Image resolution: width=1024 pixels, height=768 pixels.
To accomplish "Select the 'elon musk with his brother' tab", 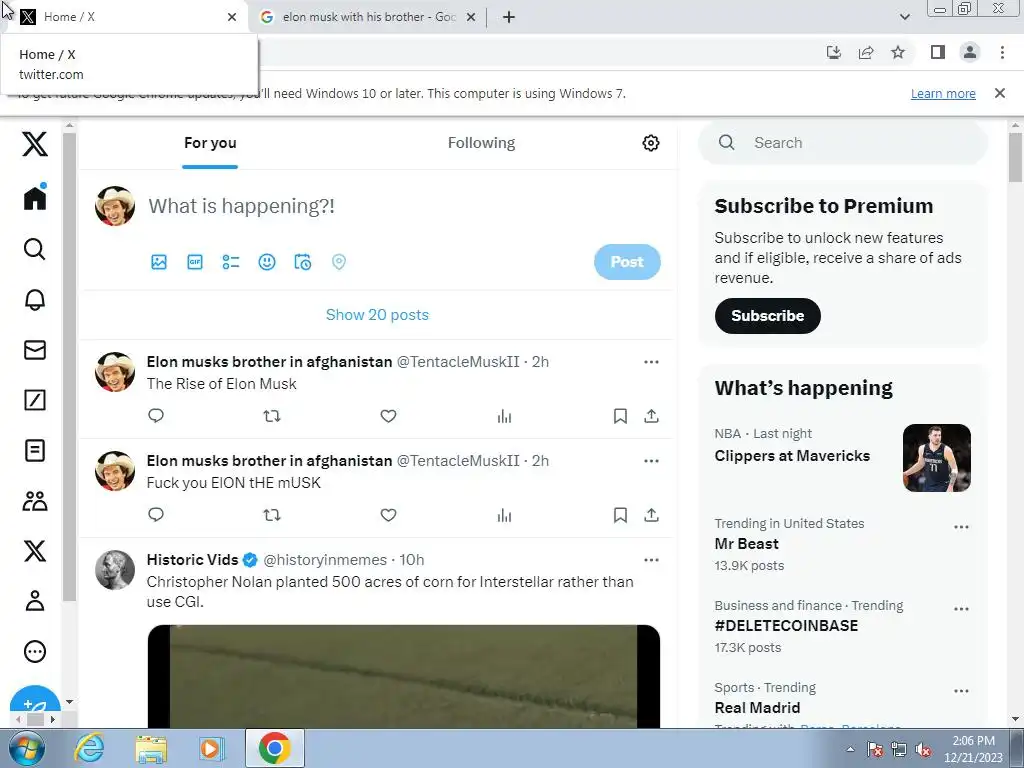I will pos(366,17).
